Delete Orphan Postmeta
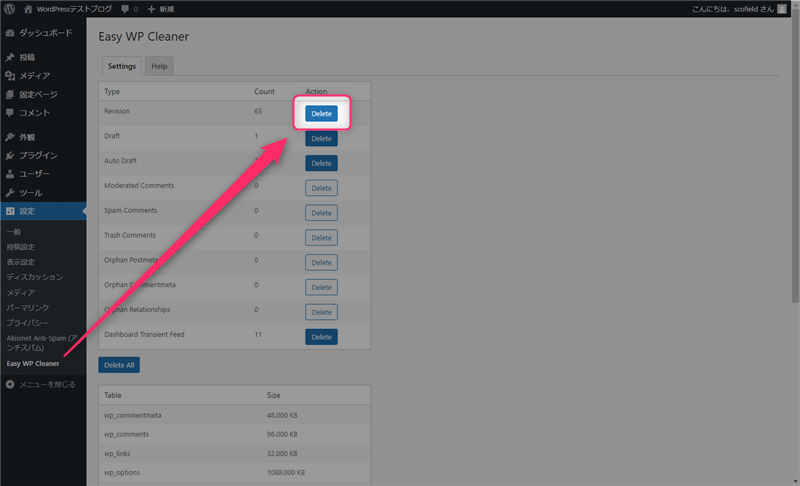Image resolution: width=800 pixels, height=486 pixels. pos(321,262)
